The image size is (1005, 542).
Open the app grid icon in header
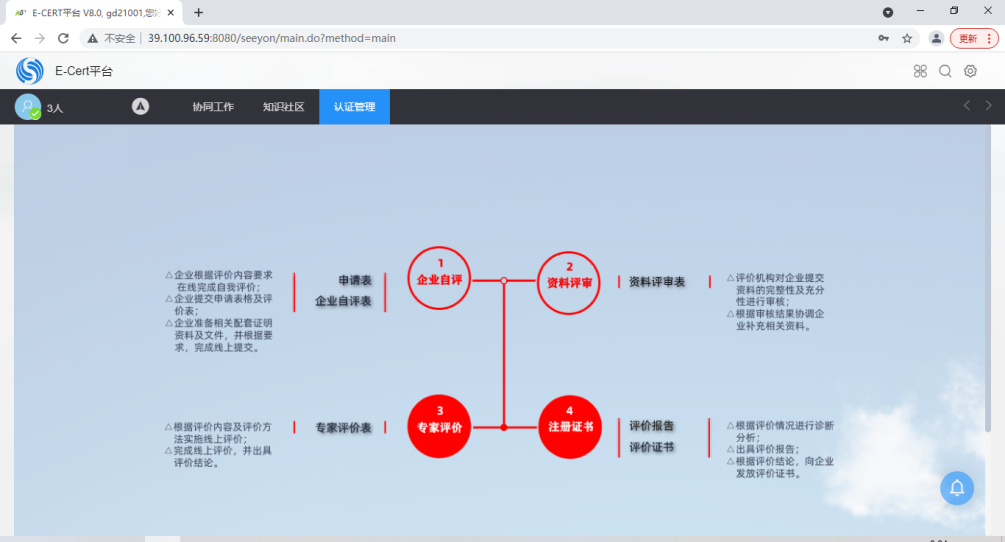click(920, 71)
